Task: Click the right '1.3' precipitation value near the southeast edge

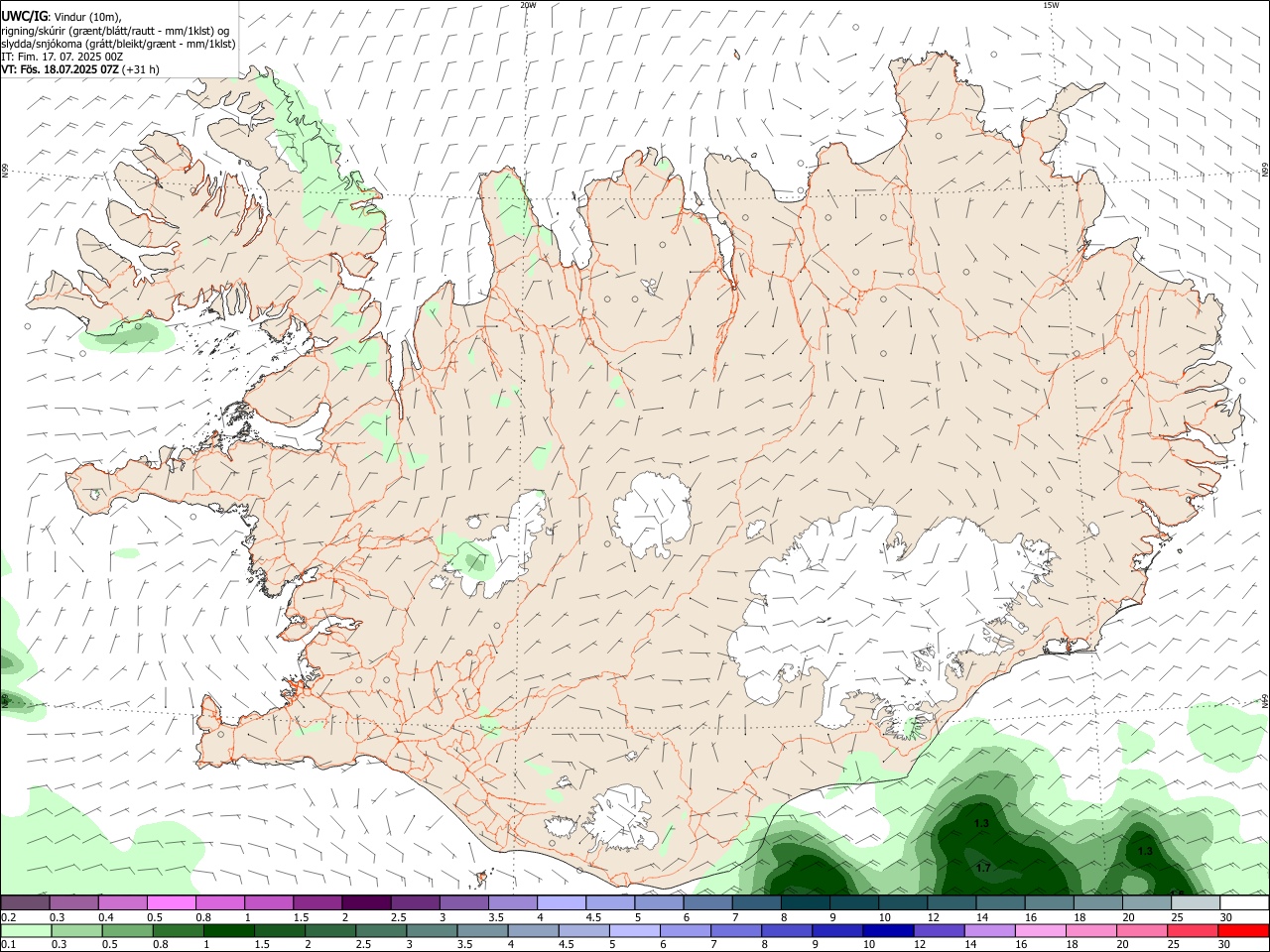Action: pos(1145,851)
